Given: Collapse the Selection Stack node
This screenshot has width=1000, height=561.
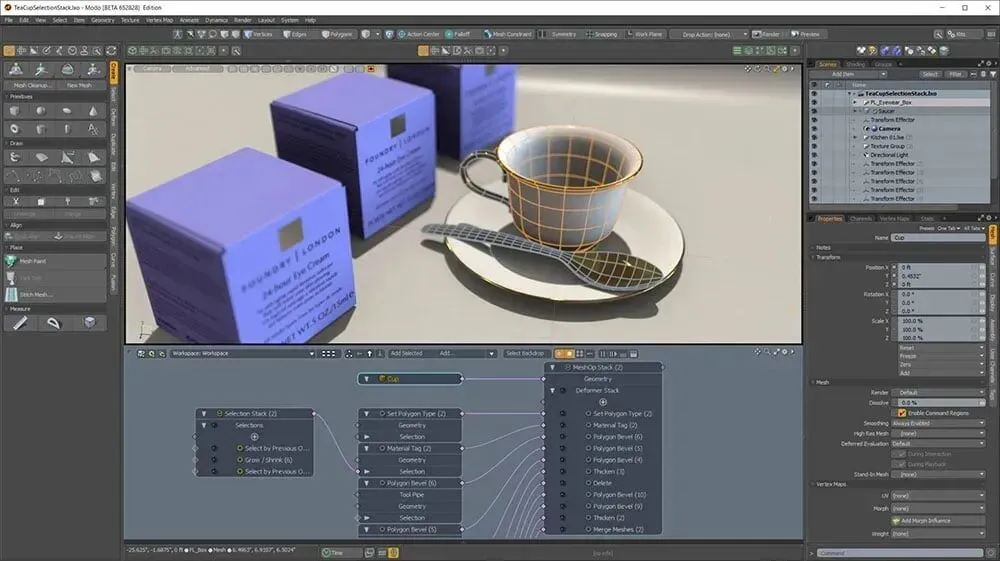Looking at the screenshot, I should point(206,413).
